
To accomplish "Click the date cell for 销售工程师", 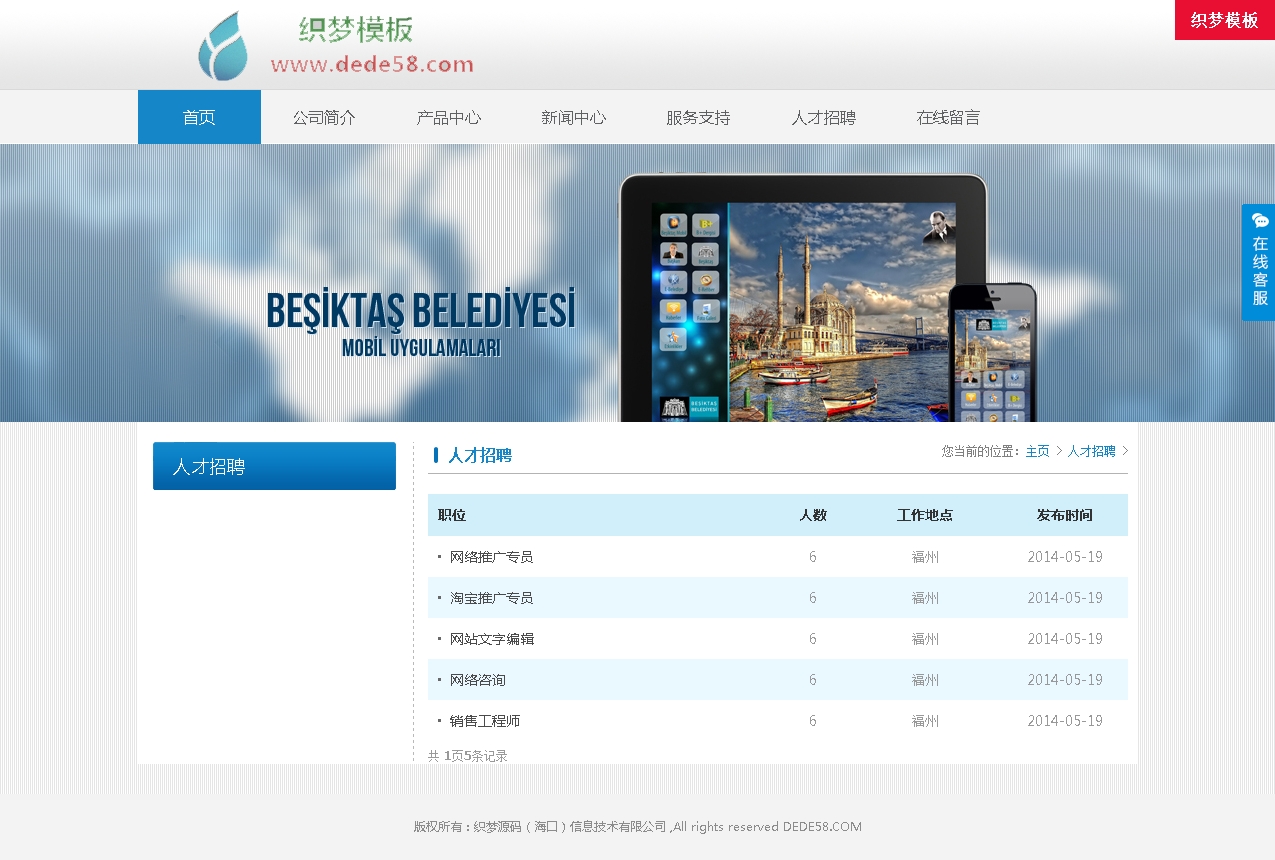I will pyautogui.click(x=1065, y=721).
